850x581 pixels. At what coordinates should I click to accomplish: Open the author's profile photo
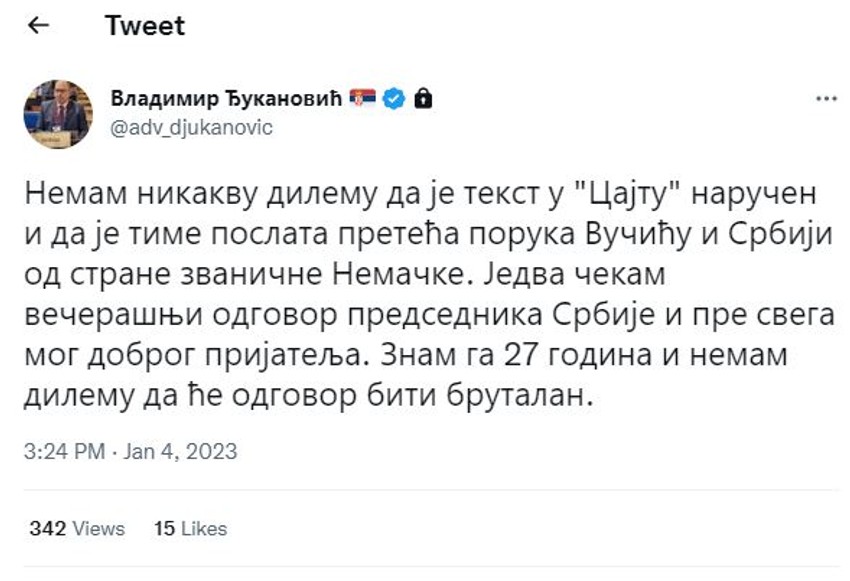(57, 114)
